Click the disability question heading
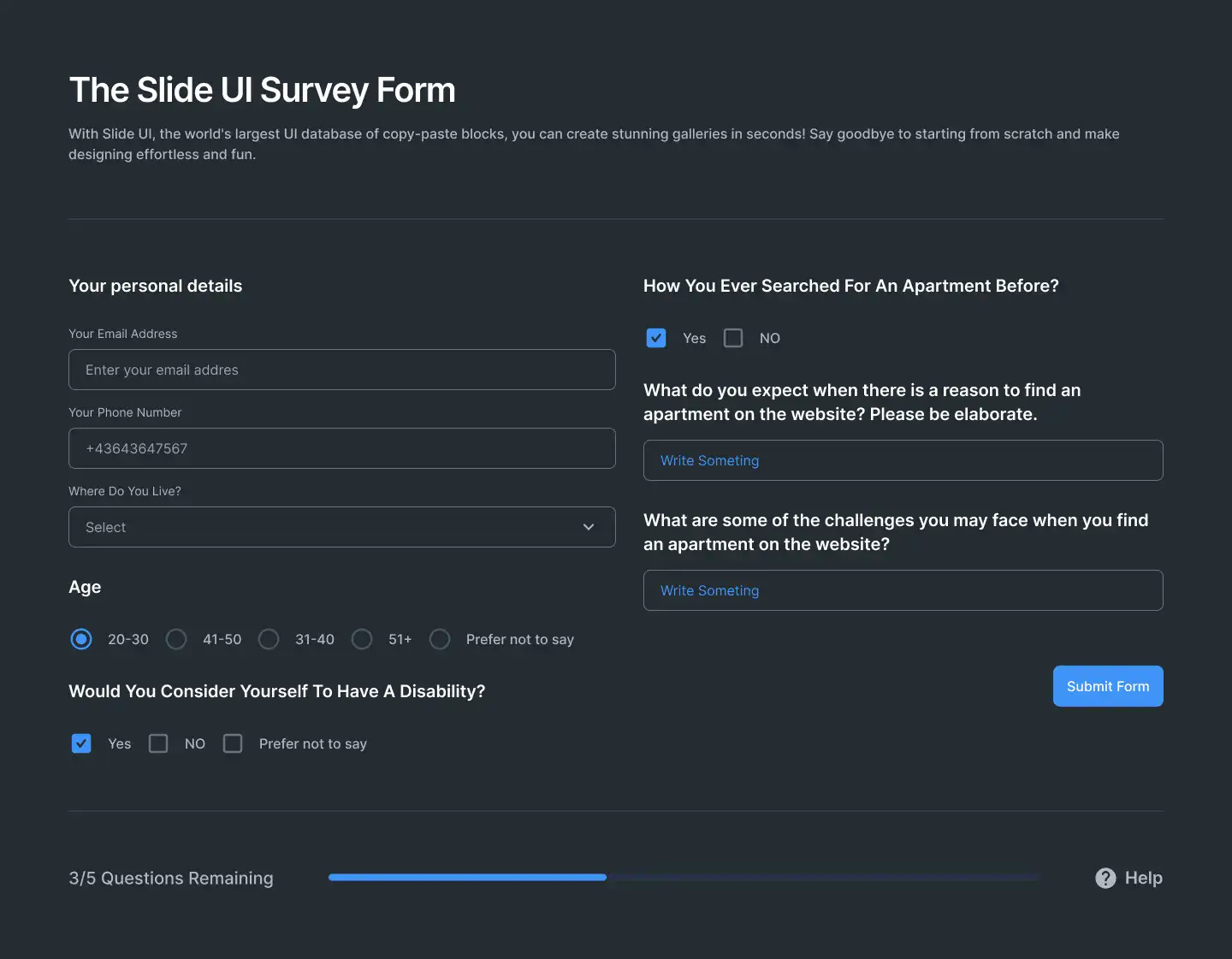Screen dimensions: 1232x959 coord(277,691)
